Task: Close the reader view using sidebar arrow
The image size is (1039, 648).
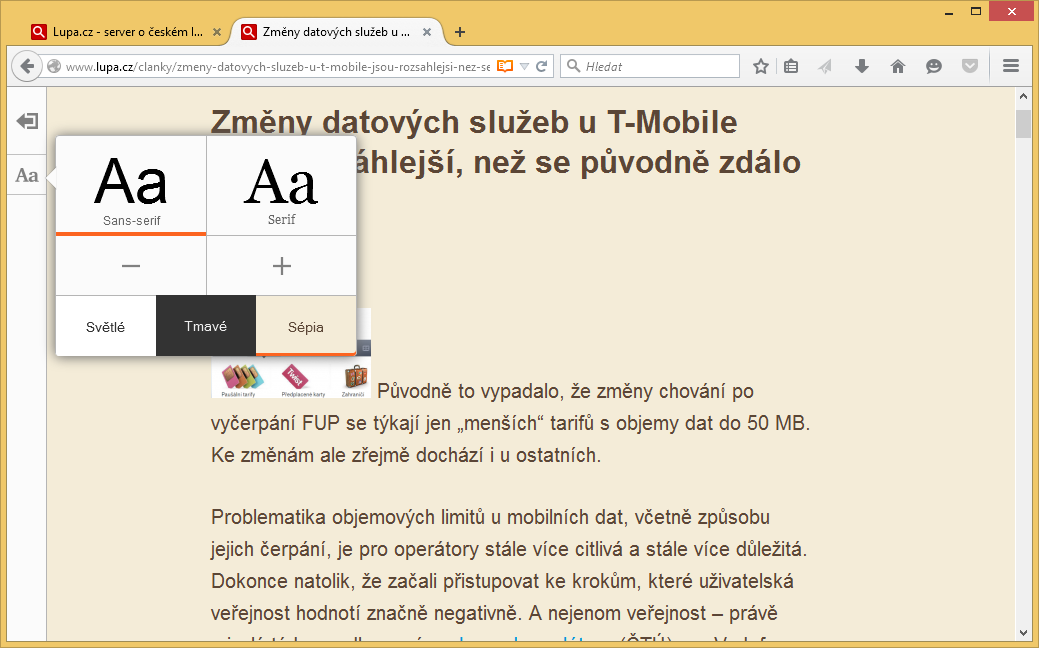Action: click(x=27, y=121)
